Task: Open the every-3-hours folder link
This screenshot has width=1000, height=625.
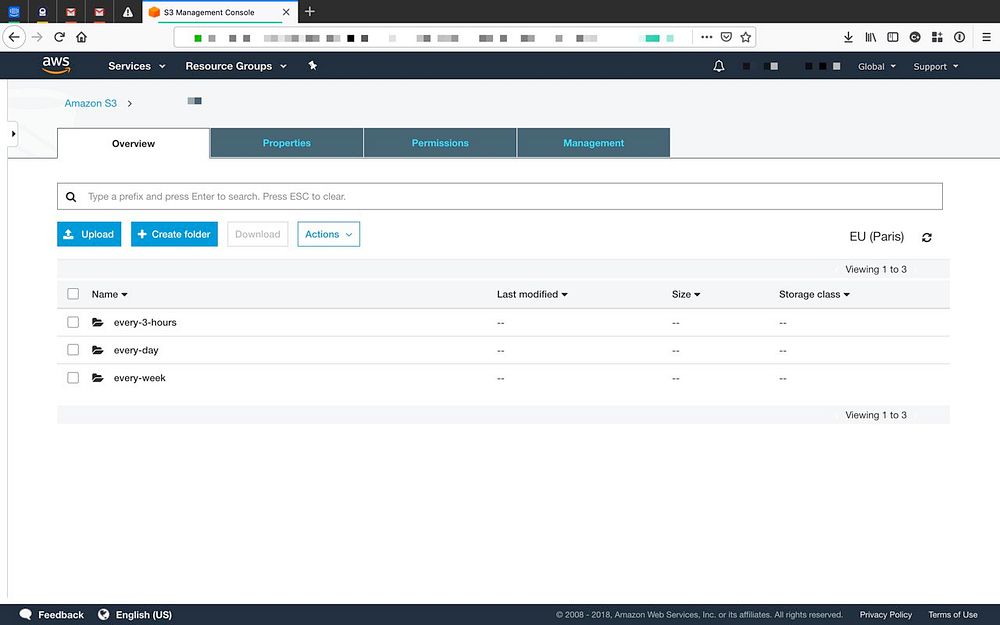Action: [145, 322]
